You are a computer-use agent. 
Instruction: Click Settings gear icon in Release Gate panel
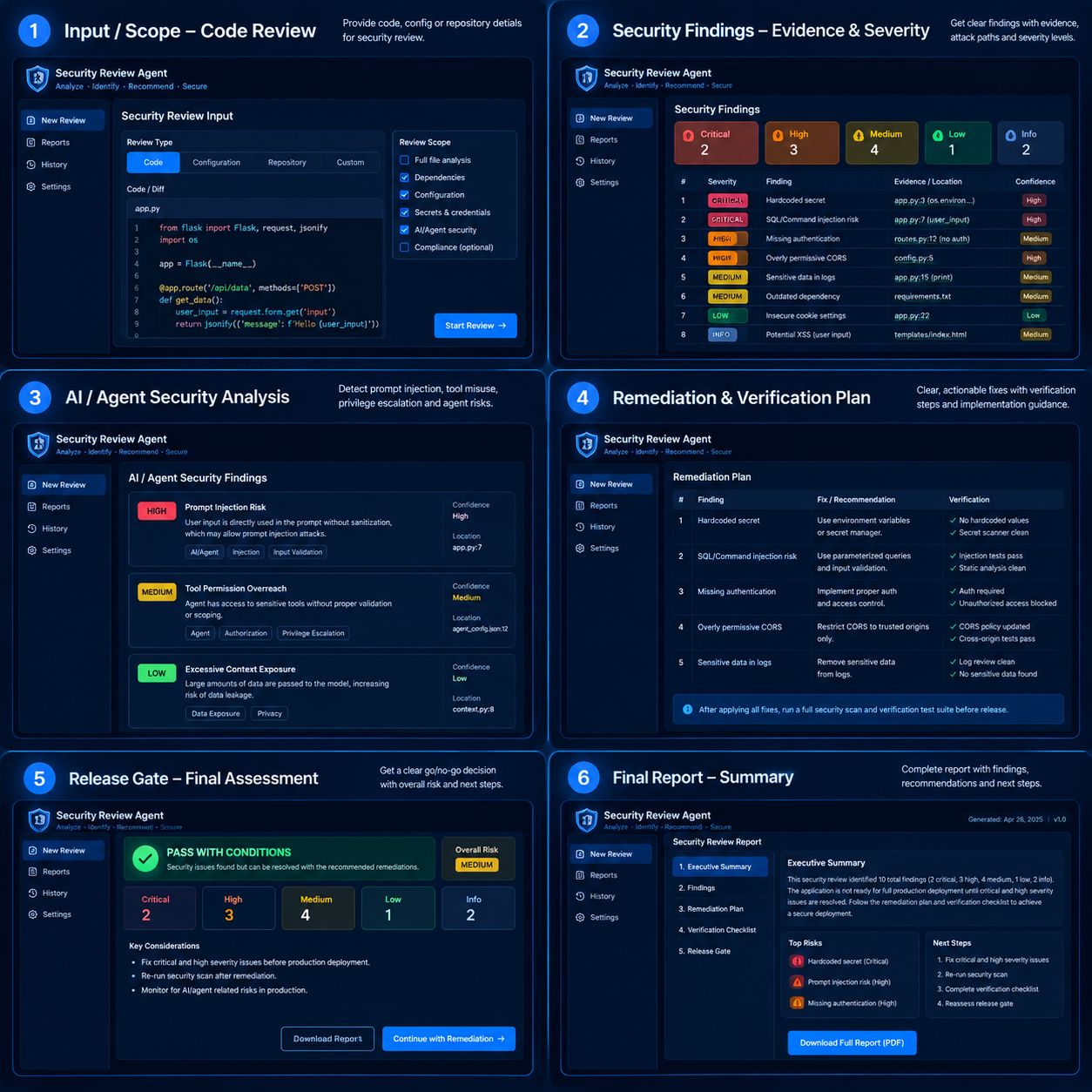[32, 914]
